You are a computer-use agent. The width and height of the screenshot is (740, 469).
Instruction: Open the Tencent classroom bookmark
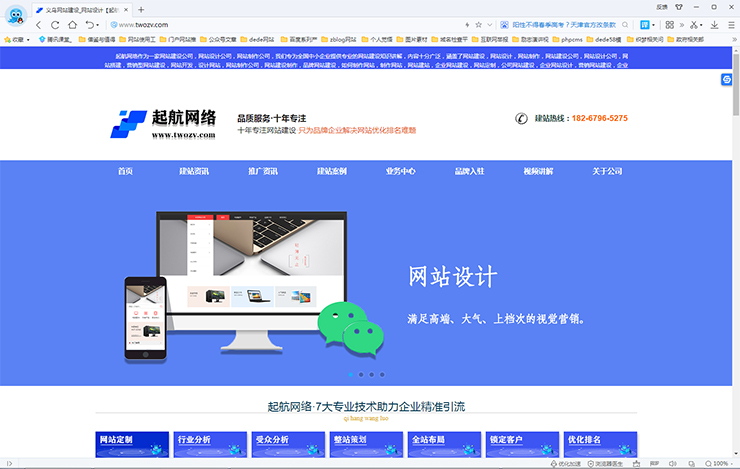pyautogui.click(x=55, y=40)
